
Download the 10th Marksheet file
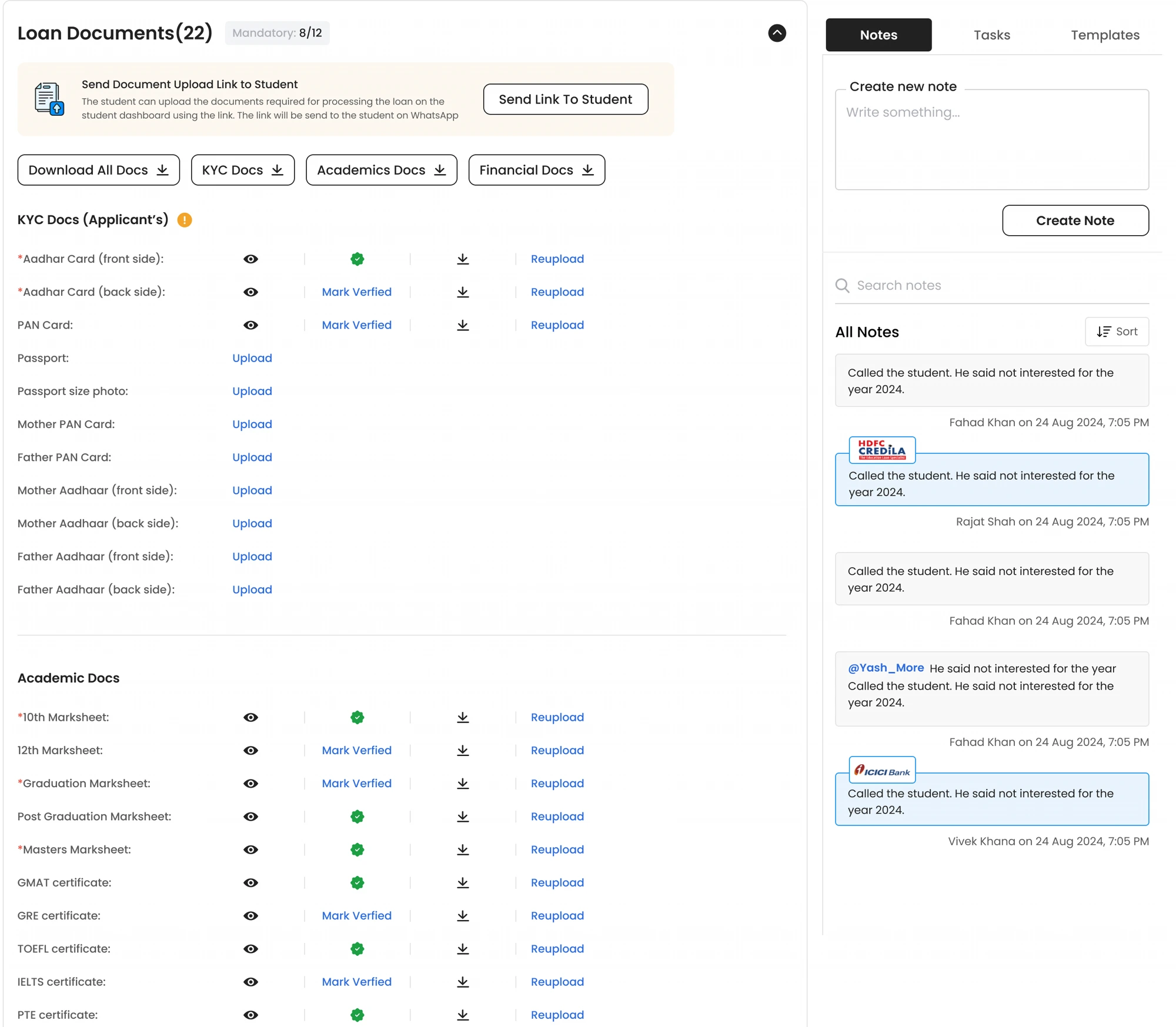point(463,717)
